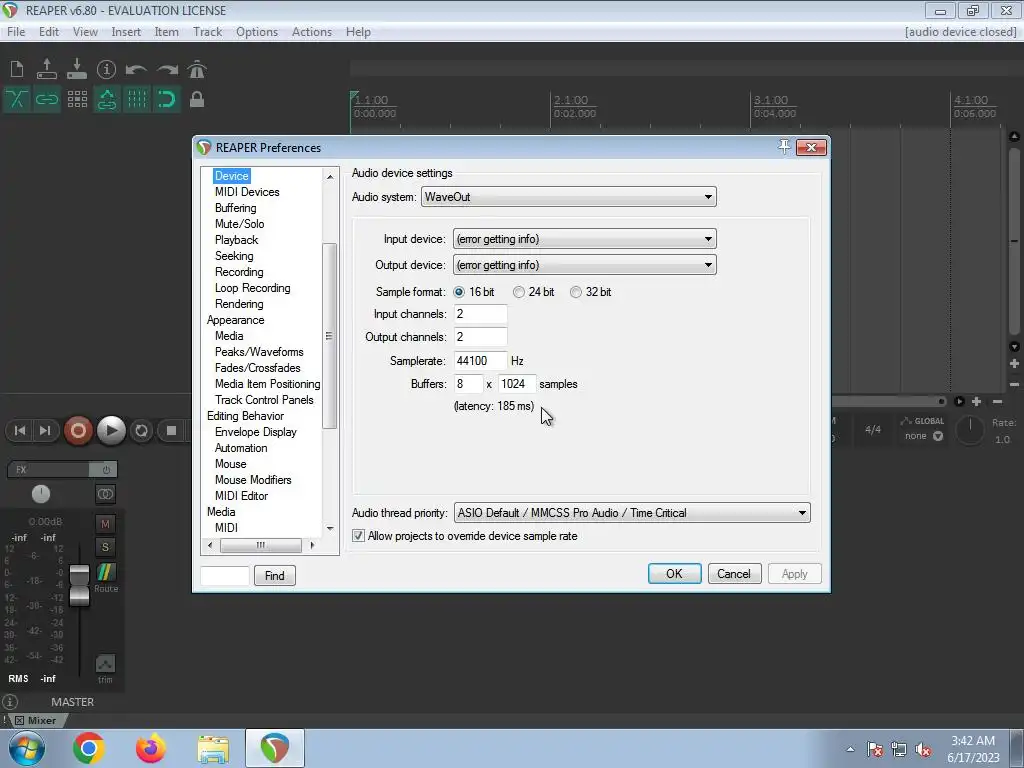Click the playback Rate knob
The image size is (1024, 768).
point(970,430)
